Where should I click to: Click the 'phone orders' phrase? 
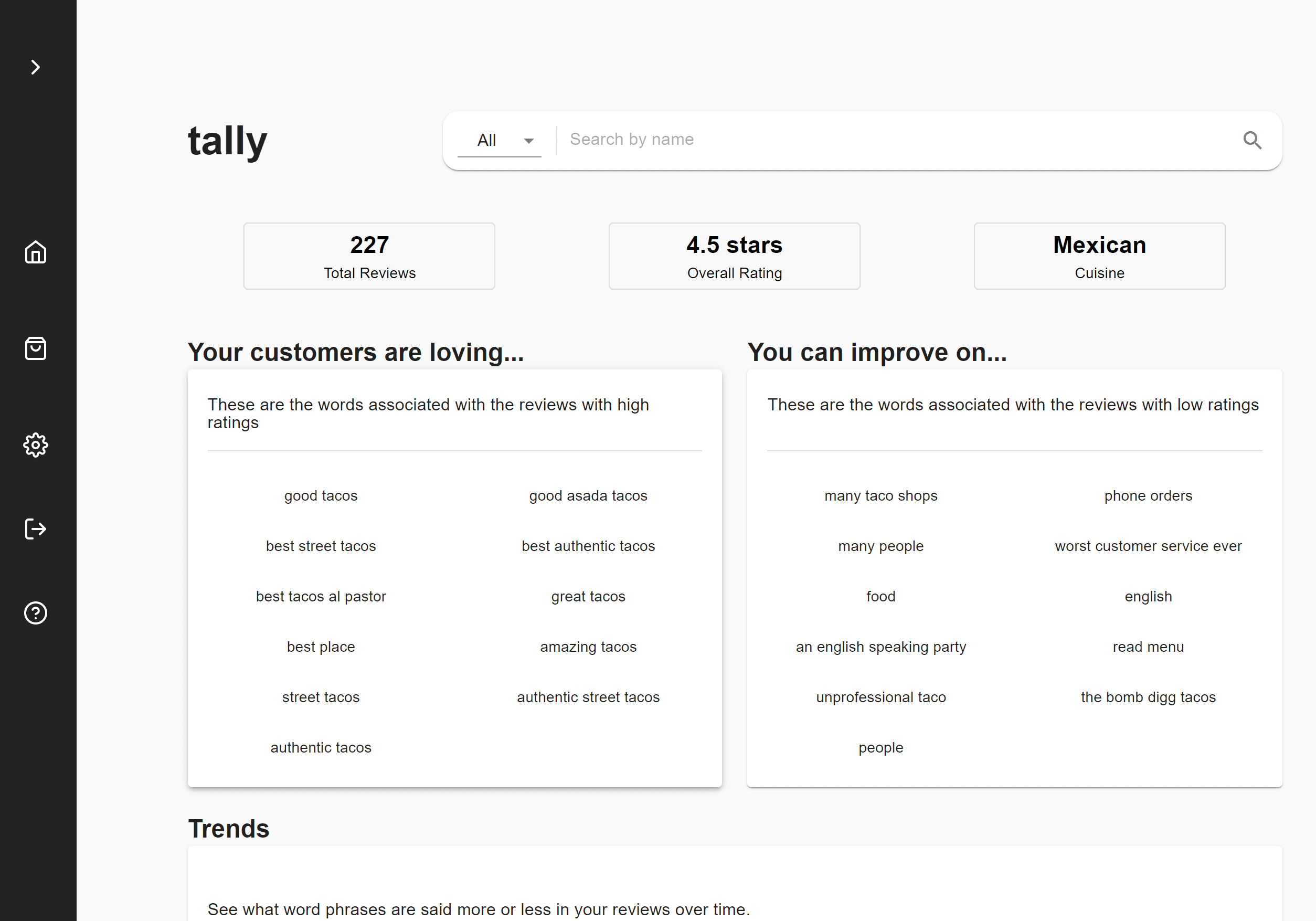click(x=1148, y=496)
